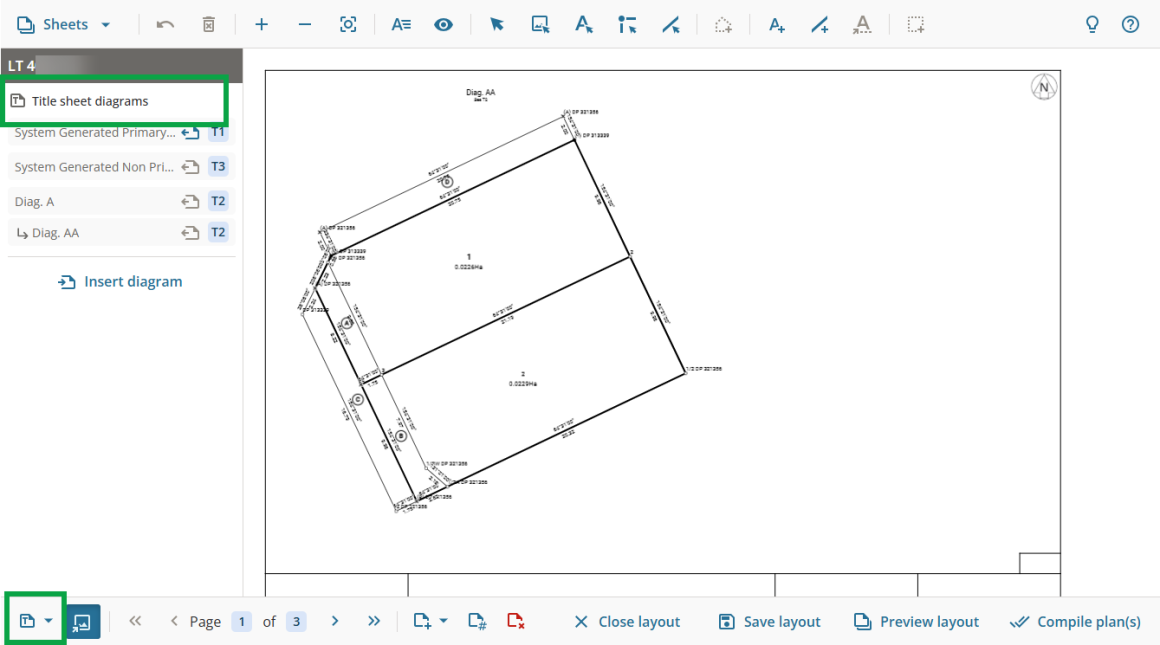Pick the point select tool
The width and height of the screenshot is (1160, 645).
627,24
